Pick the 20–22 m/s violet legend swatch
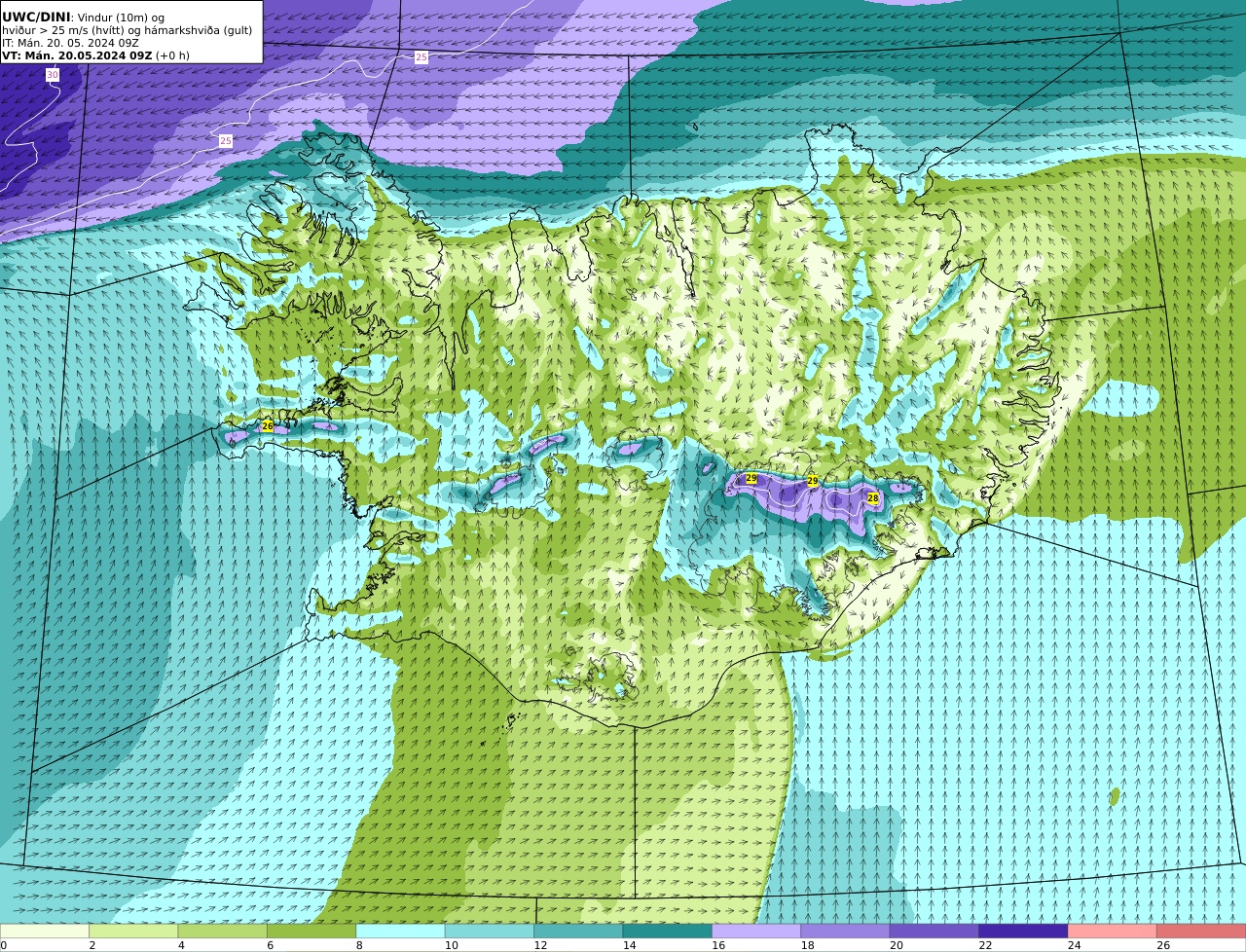The width and height of the screenshot is (1246, 952). pos(934,932)
